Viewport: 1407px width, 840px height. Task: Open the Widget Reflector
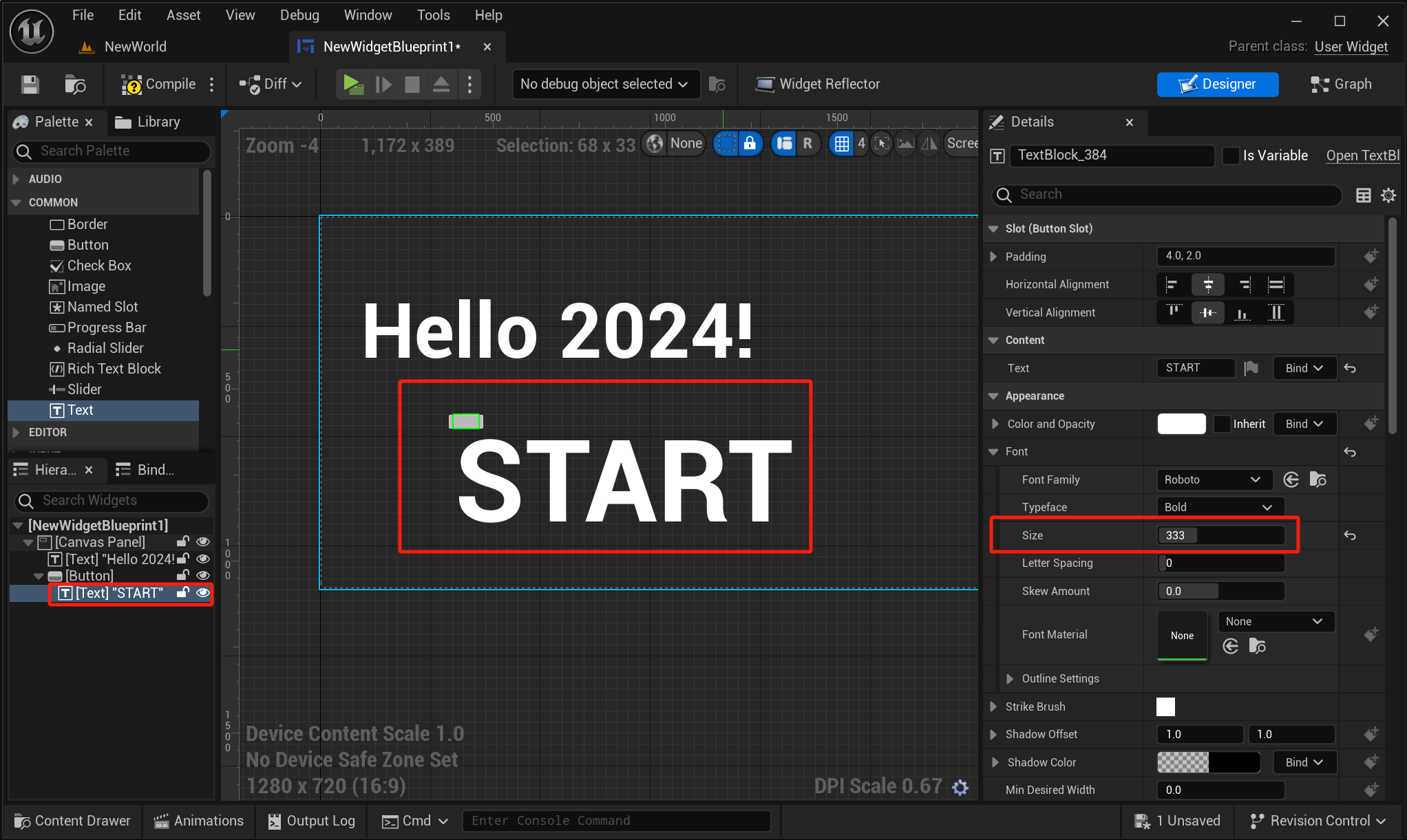click(818, 84)
